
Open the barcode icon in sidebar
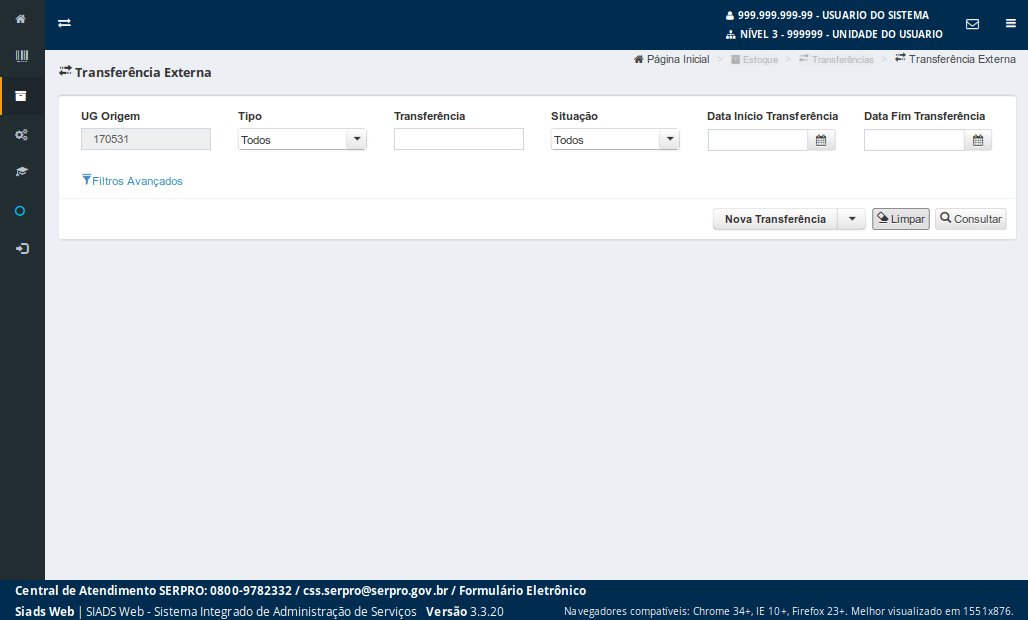coord(22,56)
